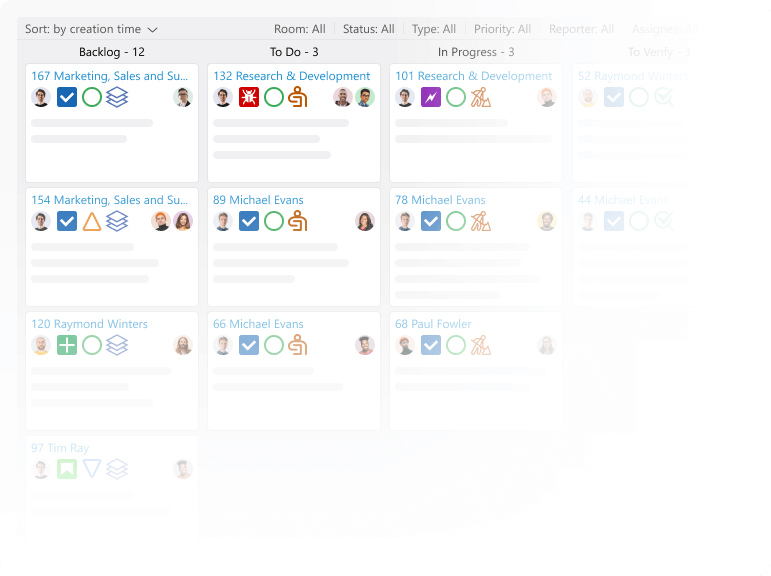The height and width of the screenshot is (576, 771).
Task: Click the assignee avatar on card 78
Action: 547,221
